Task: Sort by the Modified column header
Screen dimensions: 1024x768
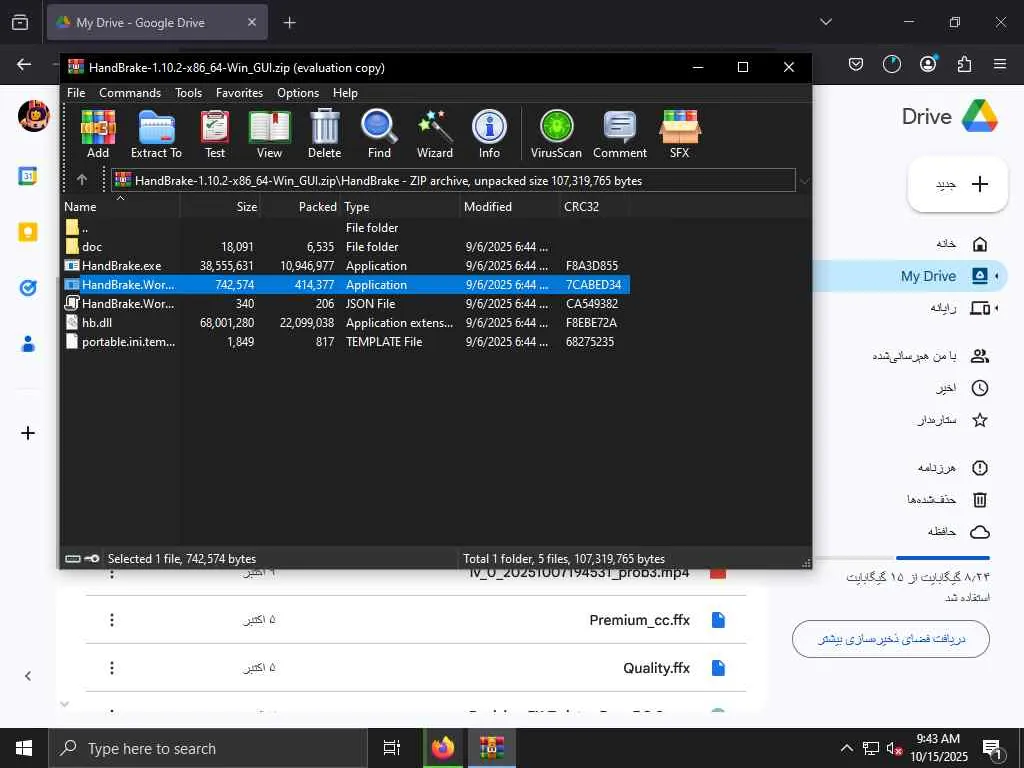Action: click(x=509, y=206)
